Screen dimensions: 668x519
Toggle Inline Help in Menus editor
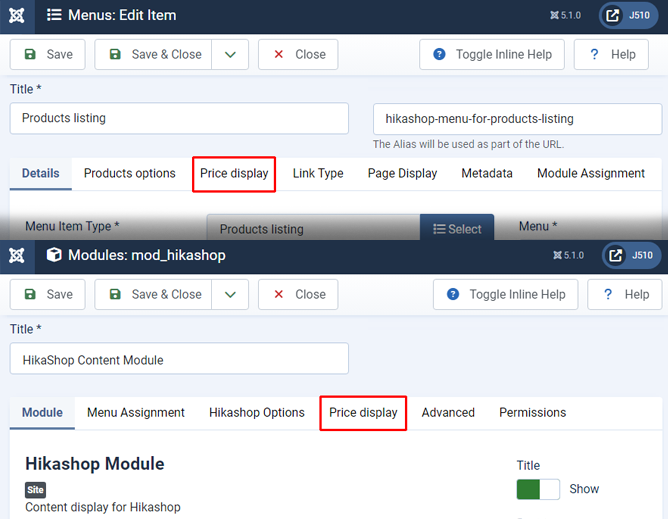492,55
